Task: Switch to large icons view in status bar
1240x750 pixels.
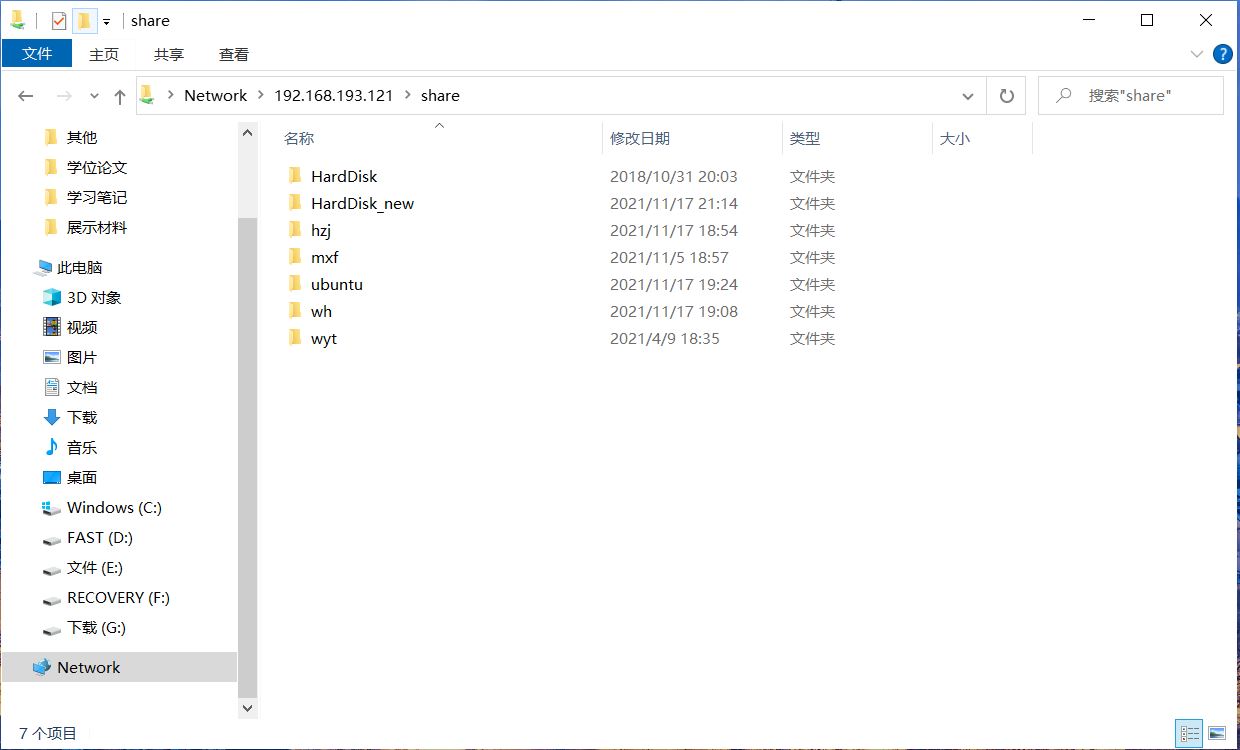Action: click(x=1216, y=734)
